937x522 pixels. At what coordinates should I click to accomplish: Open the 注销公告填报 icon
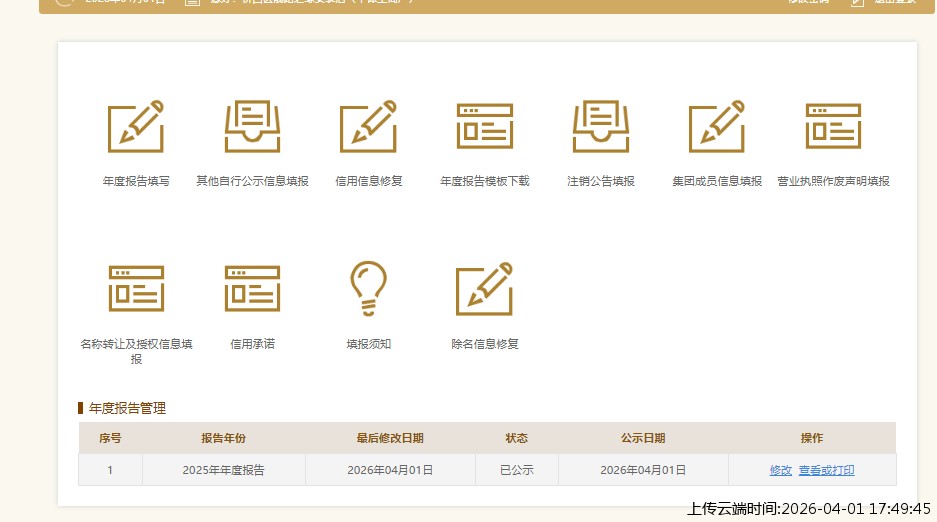(601, 127)
